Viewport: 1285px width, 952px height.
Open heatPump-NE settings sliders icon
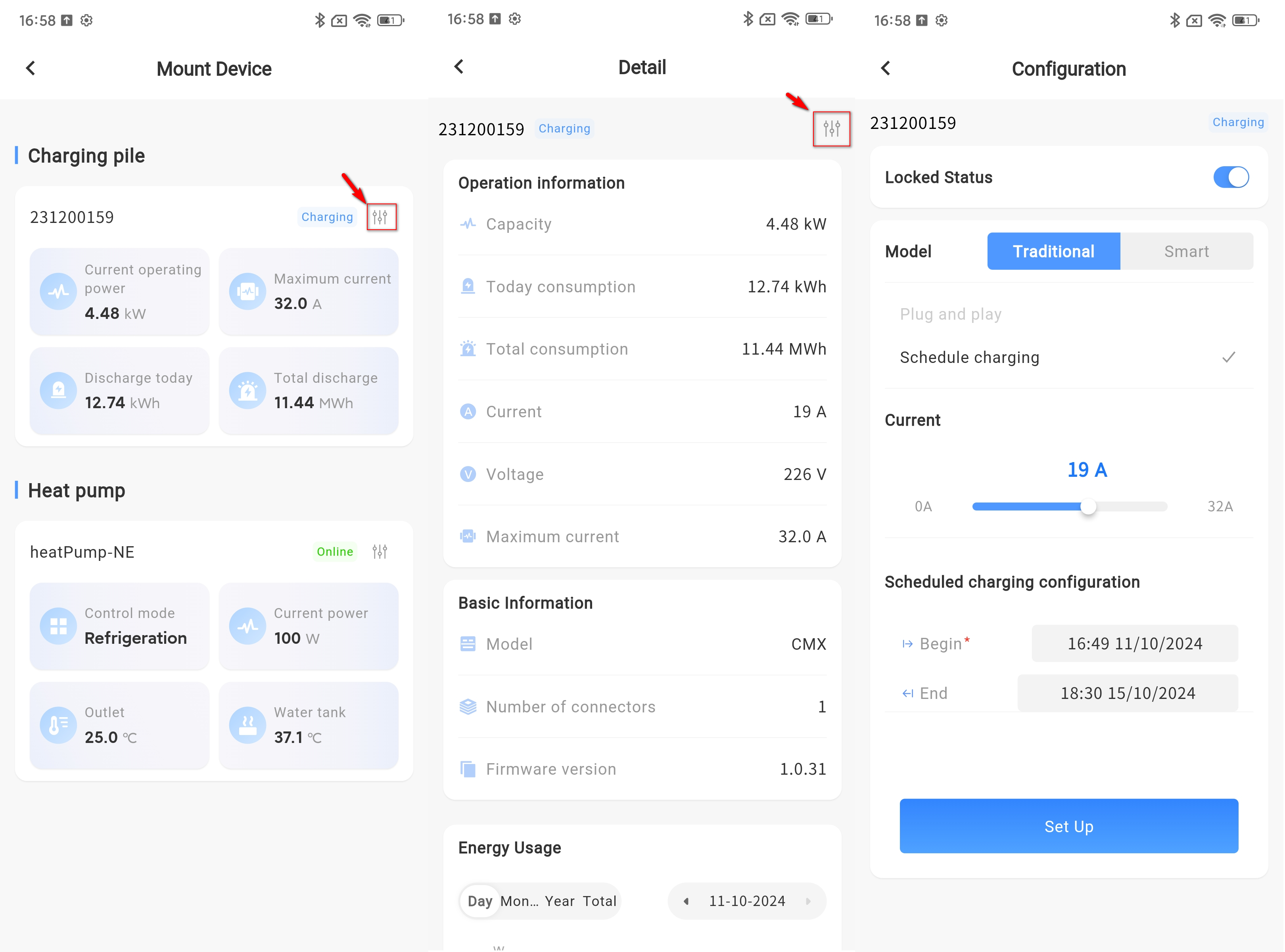[x=380, y=552]
